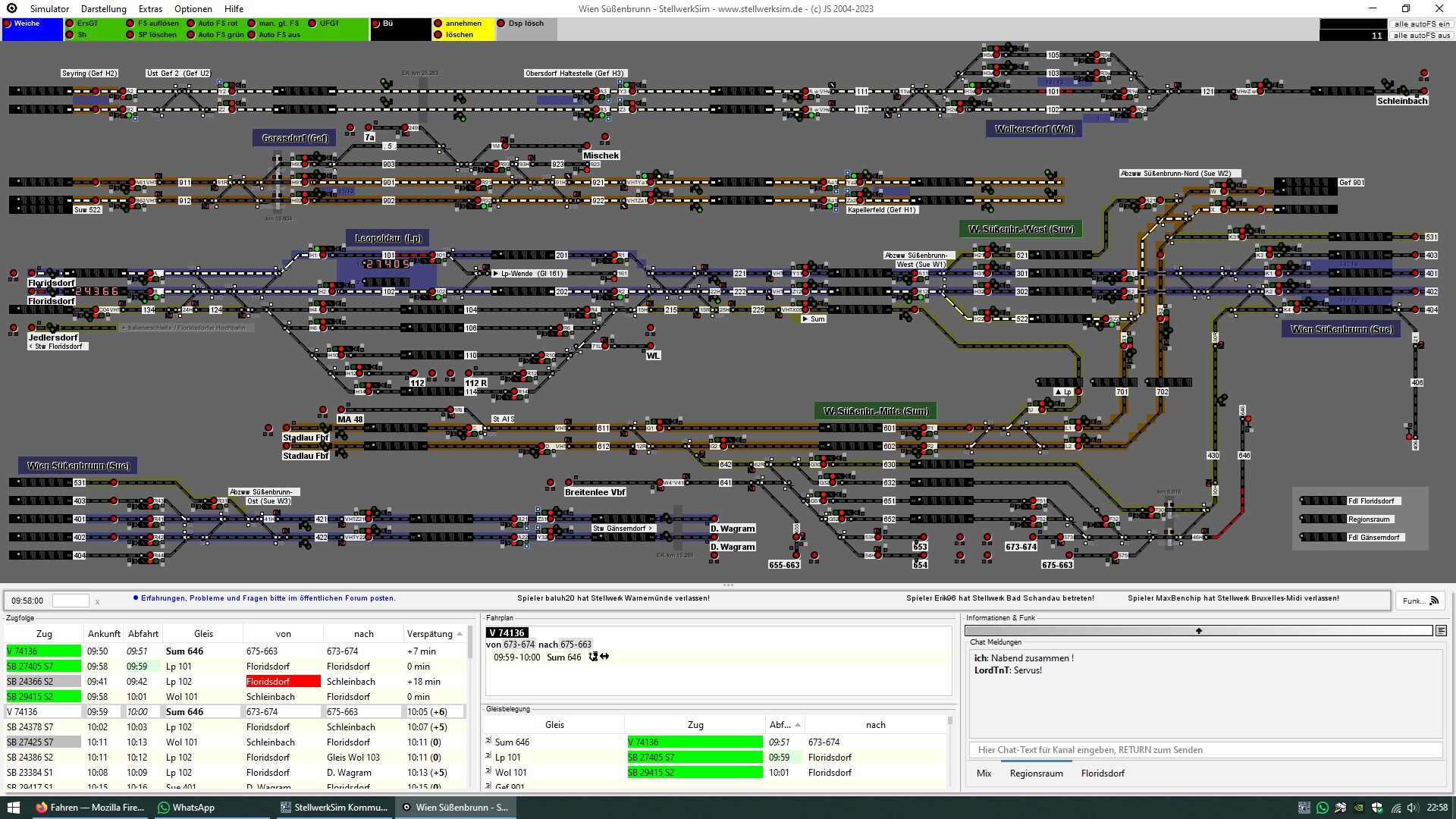Activate the ErsGT signal function

(70, 24)
